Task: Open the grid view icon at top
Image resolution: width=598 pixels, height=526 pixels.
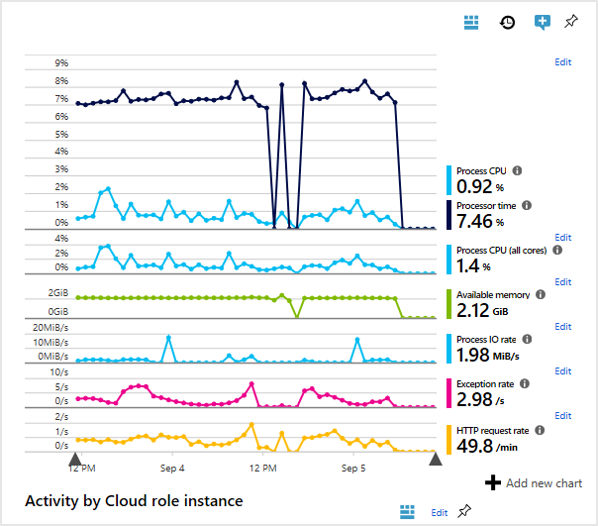Action: click(x=471, y=23)
